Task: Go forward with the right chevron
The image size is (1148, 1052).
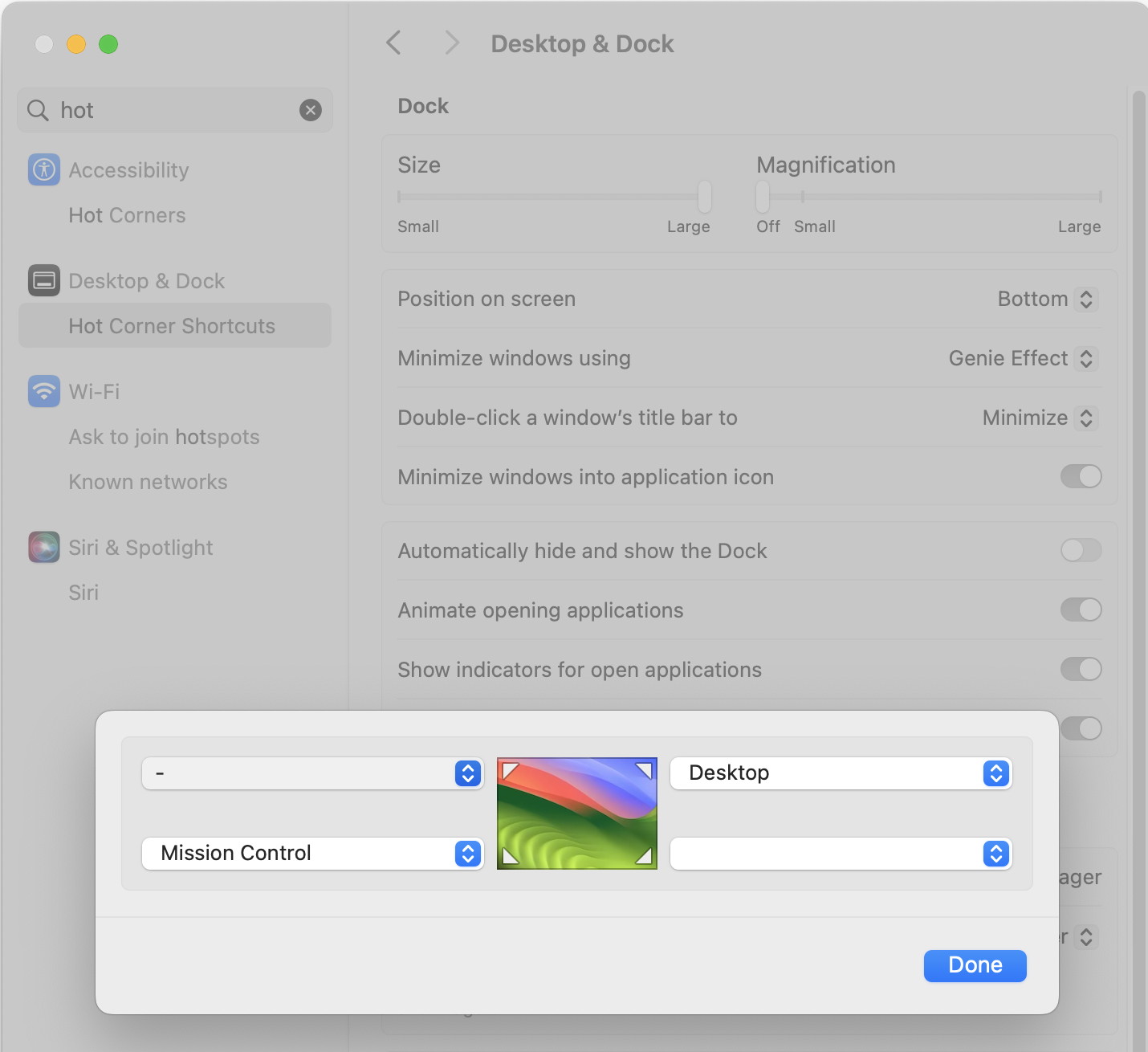Action: pyautogui.click(x=452, y=43)
